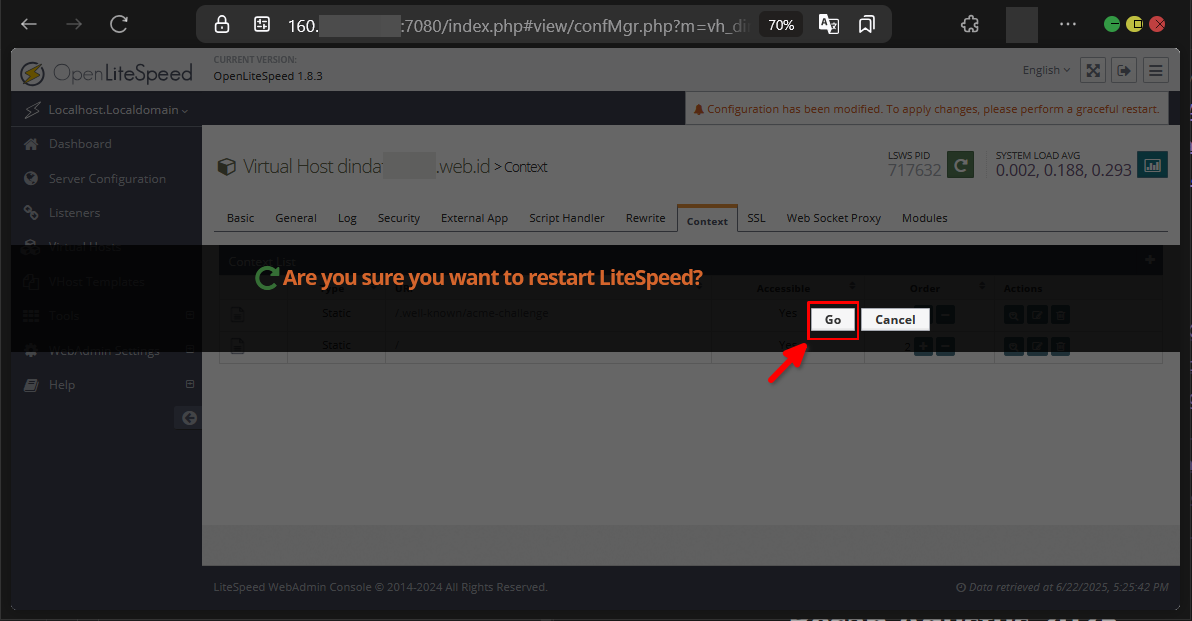The width and height of the screenshot is (1192, 621).
Task: Open the English language dropdown
Action: [1046, 70]
